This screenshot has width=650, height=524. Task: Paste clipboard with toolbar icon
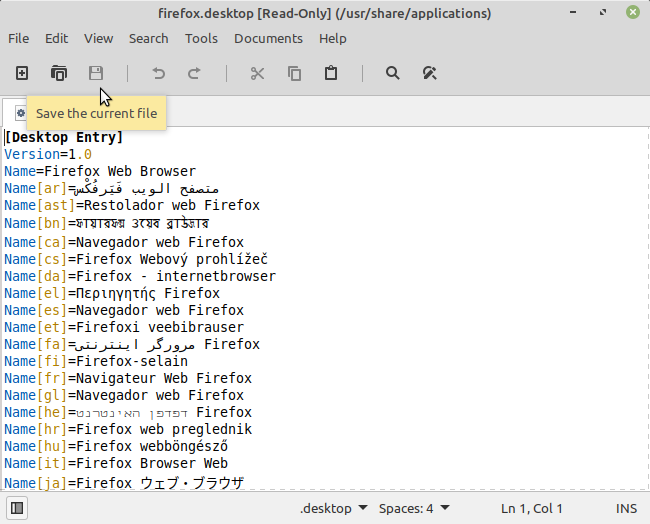pyautogui.click(x=331, y=73)
